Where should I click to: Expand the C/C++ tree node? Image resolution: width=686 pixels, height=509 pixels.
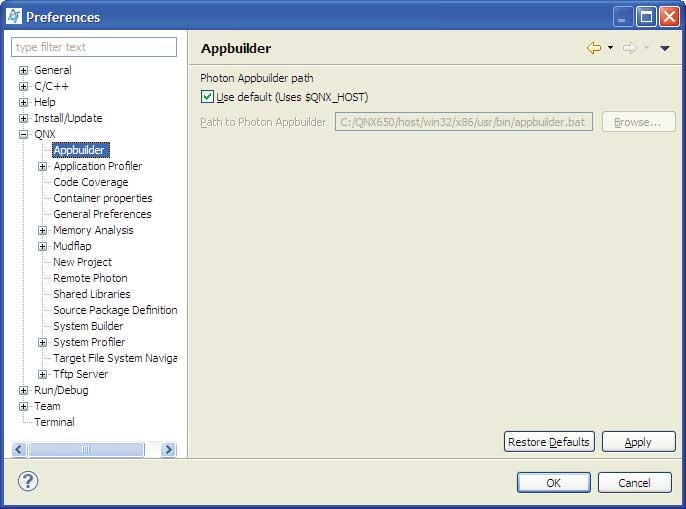point(23,87)
